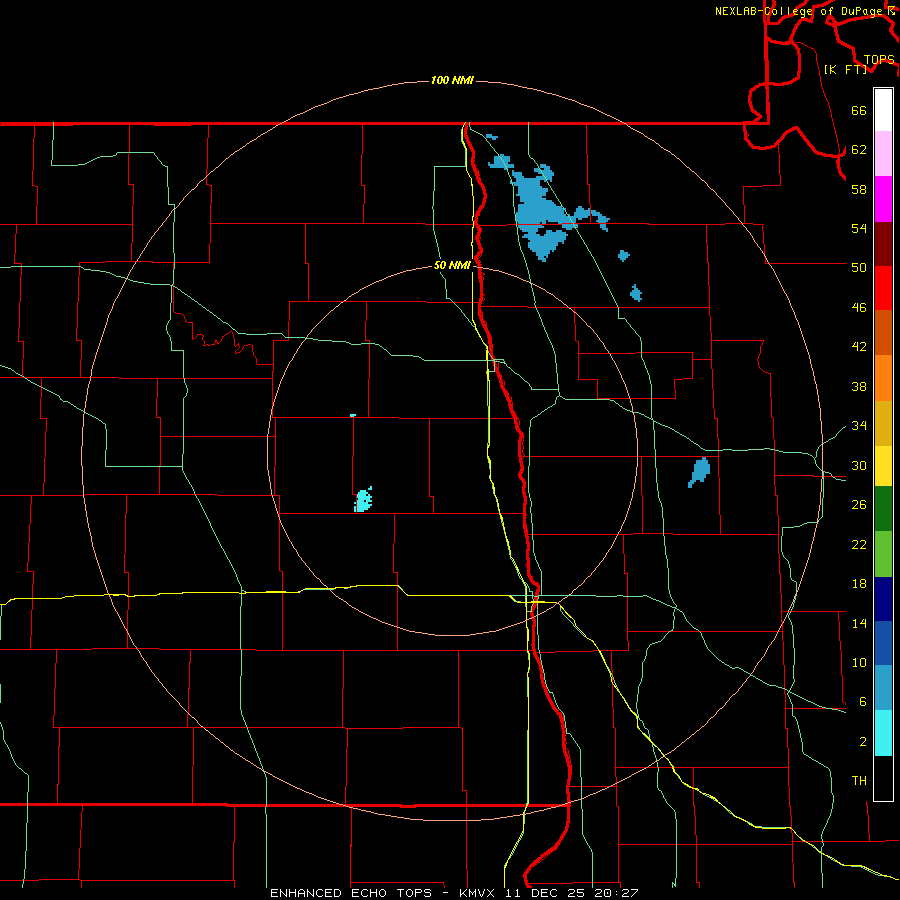The height and width of the screenshot is (900, 900).
Task: Click the '42' legend value
Action: coord(859,347)
